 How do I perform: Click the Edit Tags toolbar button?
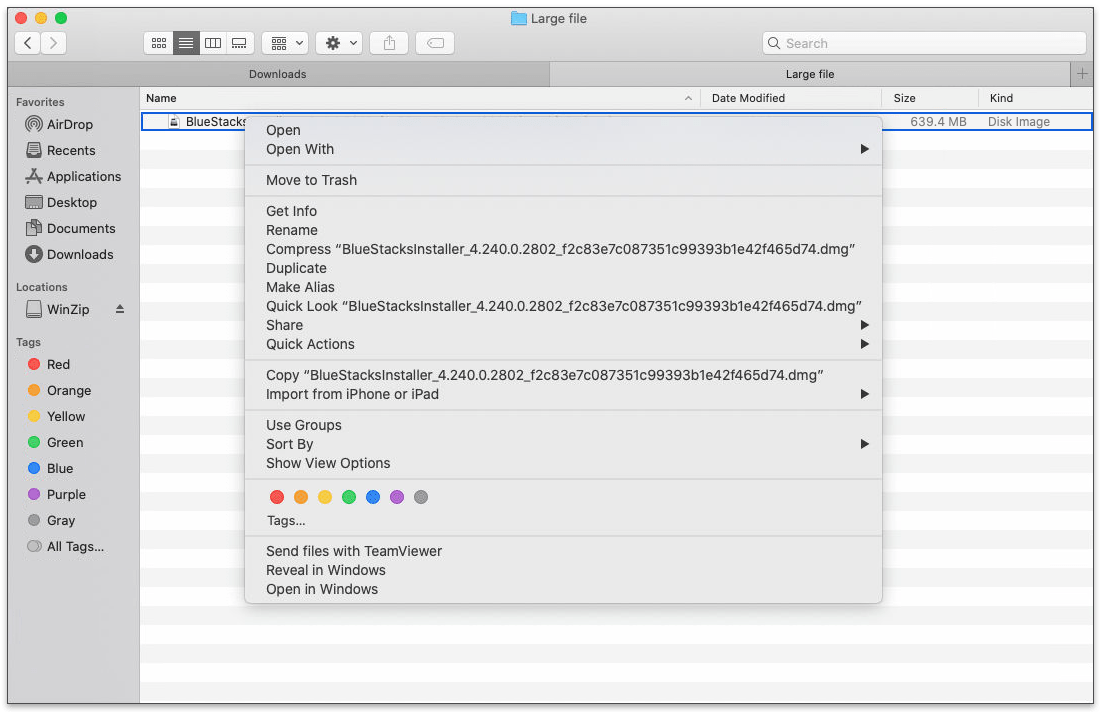tap(435, 43)
